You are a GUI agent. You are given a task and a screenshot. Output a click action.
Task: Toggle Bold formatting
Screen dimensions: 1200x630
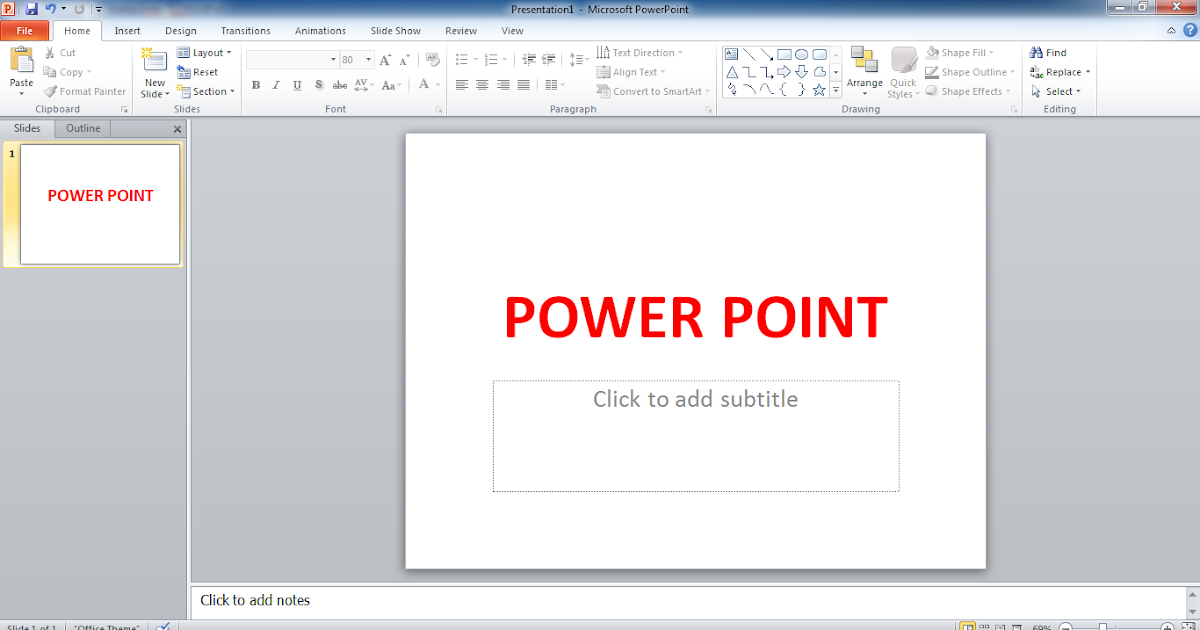click(256, 85)
